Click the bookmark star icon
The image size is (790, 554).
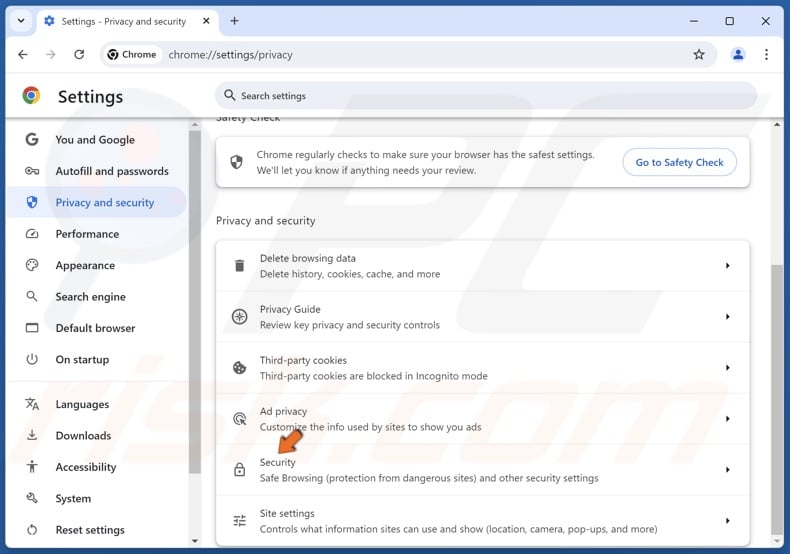pos(699,55)
